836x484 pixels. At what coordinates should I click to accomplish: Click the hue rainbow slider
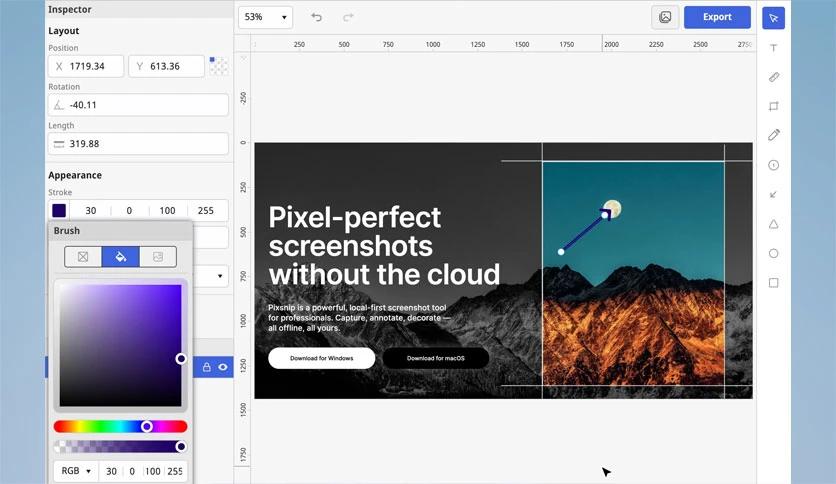(x=120, y=426)
